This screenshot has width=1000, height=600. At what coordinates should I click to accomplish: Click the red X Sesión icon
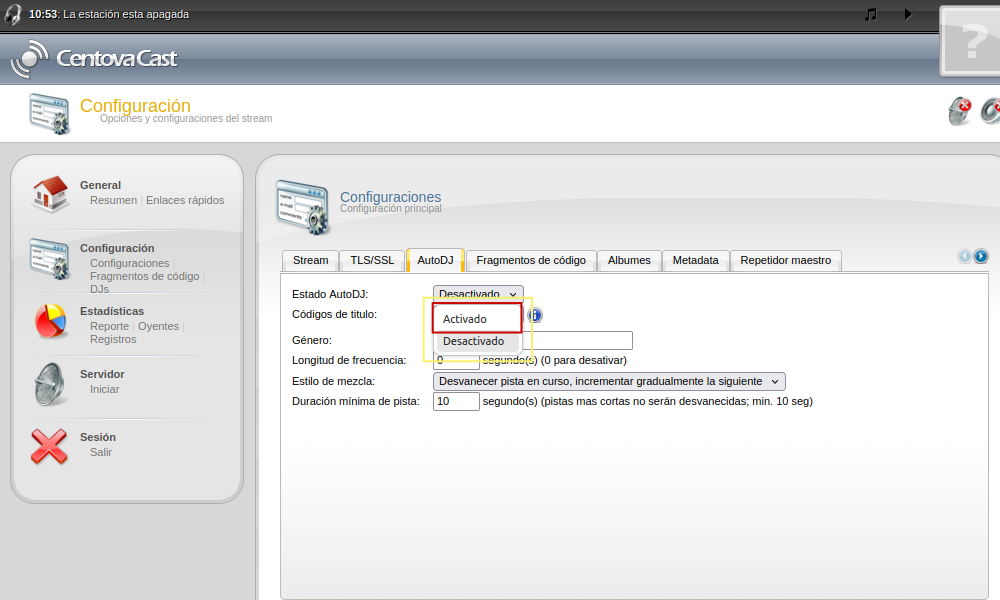[x=49, y=446]
